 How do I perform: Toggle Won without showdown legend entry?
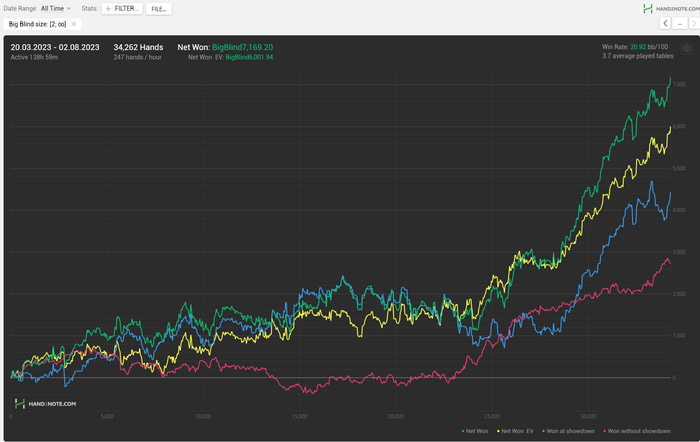[637, 431]
